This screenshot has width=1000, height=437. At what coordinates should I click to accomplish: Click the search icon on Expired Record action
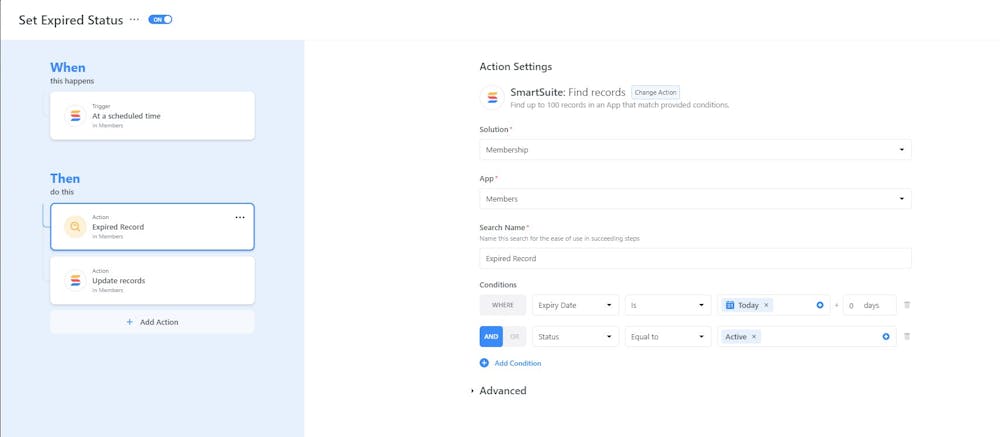tap(74, 227)
